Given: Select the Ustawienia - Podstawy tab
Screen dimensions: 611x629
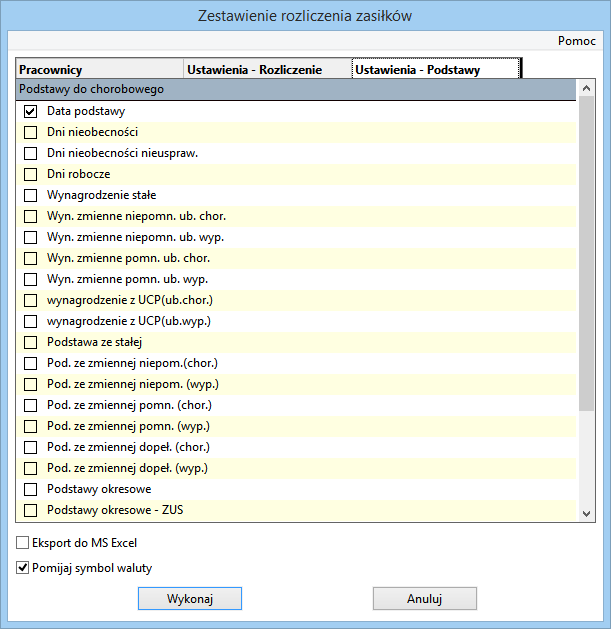Looking at the screenshot, I should click(x=435, y=70).
